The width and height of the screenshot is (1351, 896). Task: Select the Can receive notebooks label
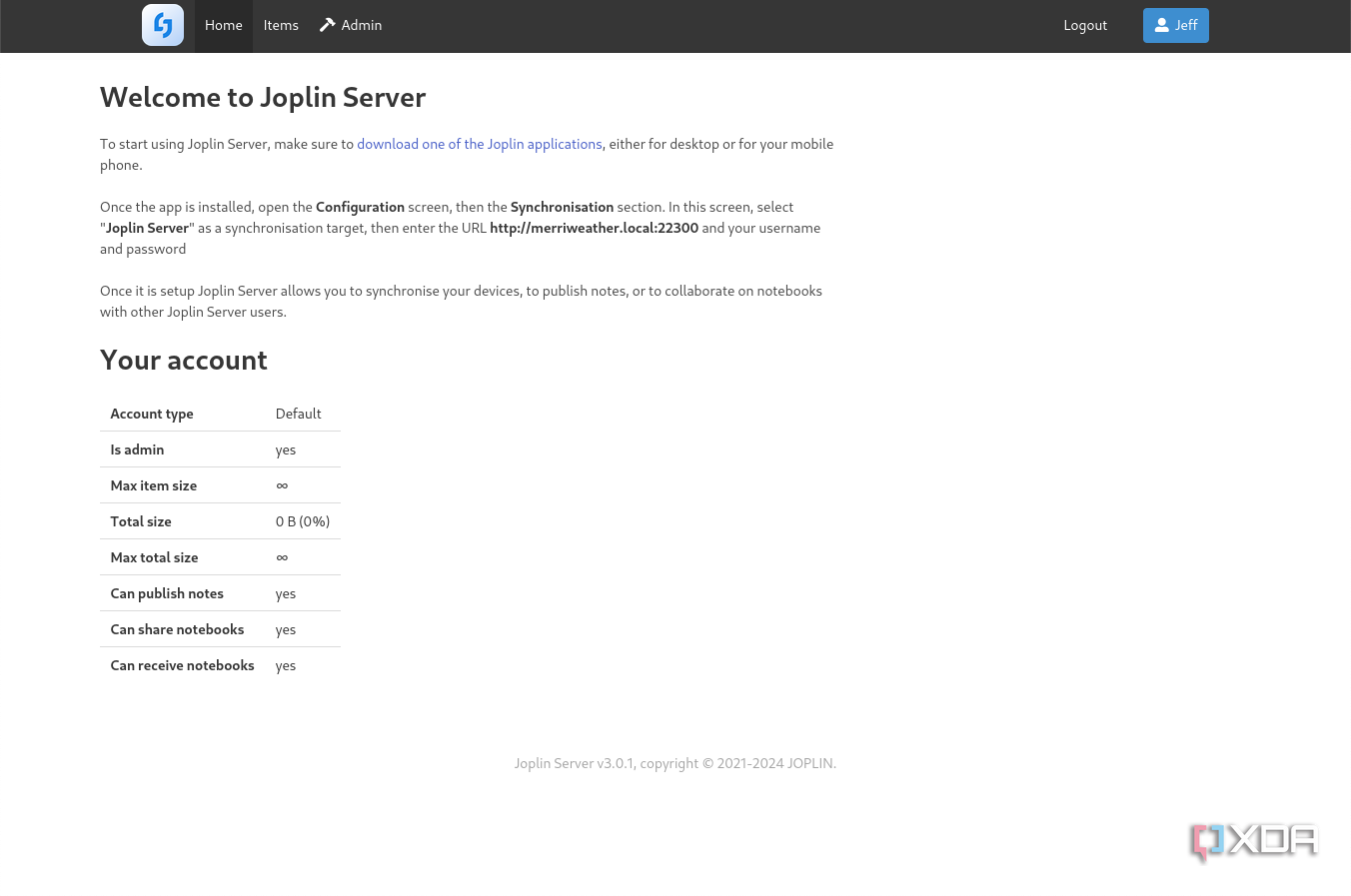coord(182,665)
